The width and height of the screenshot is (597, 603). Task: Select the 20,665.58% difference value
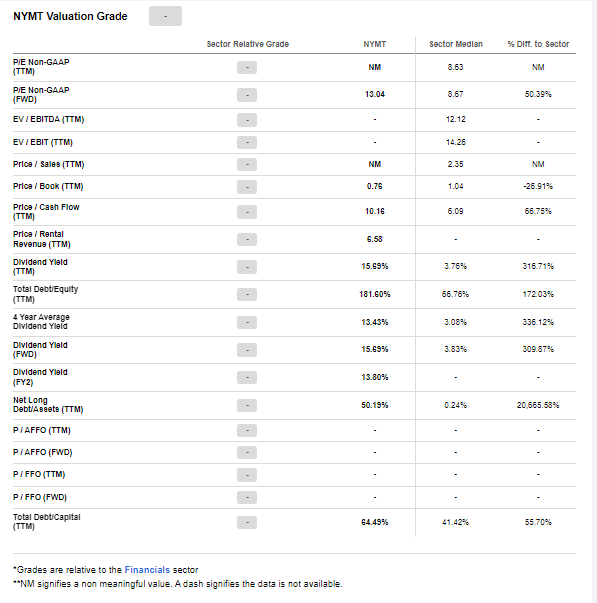[x=538, y=405]
